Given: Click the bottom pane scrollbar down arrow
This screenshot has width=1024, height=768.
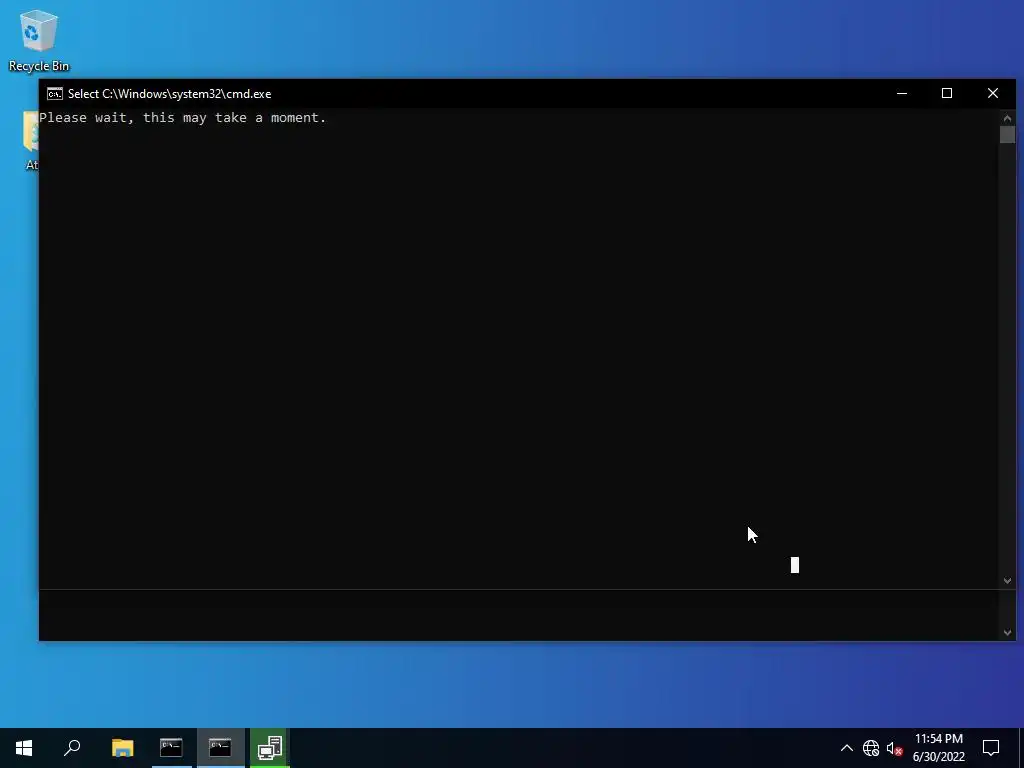Looking at the screenshot, I should click(1007, 632).
